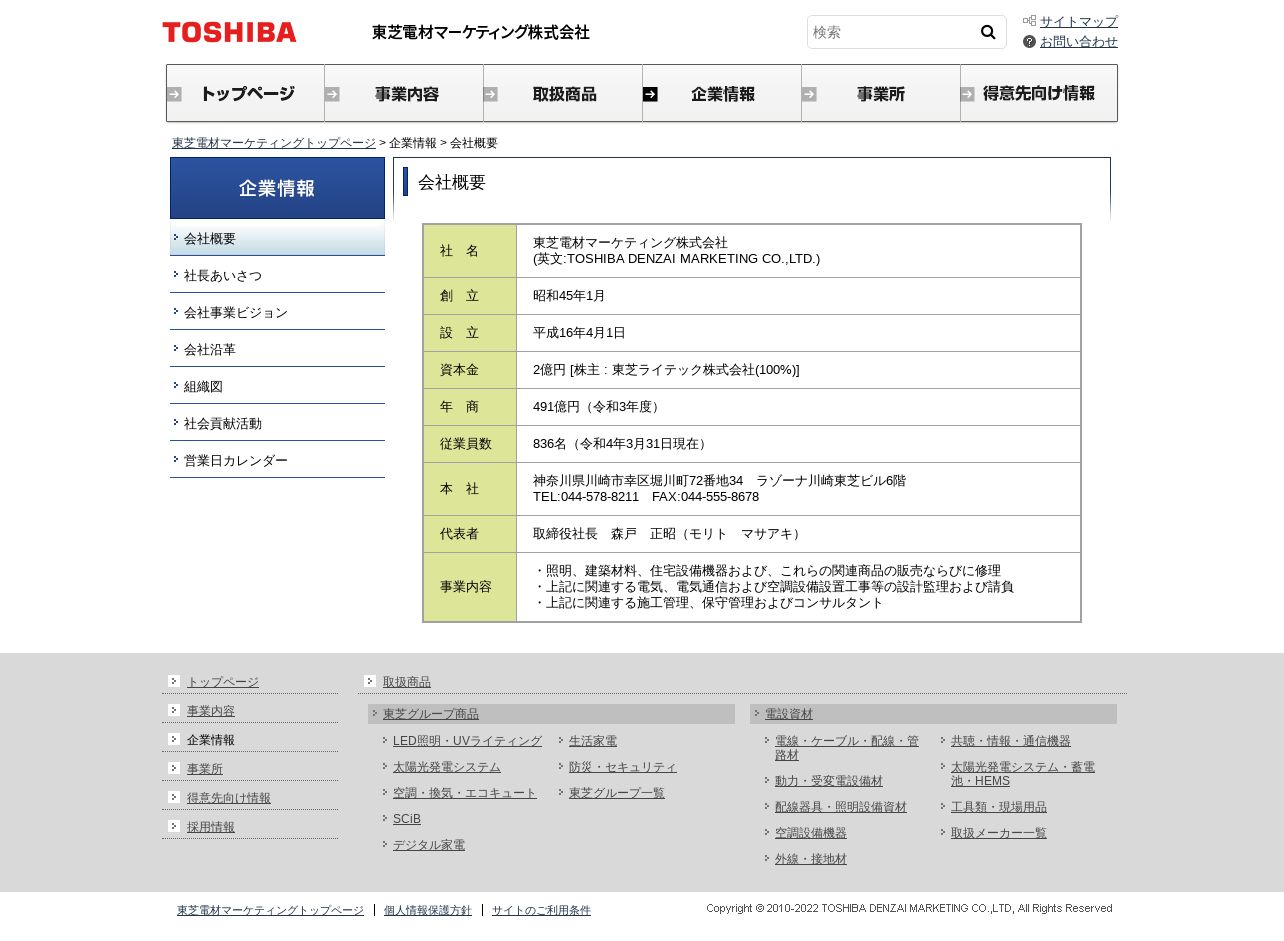Open 東芝グループ一覧 link

(617, 793)
